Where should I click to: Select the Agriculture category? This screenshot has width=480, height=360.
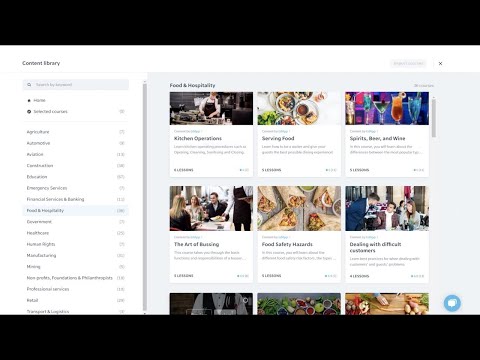click(75, 132)
